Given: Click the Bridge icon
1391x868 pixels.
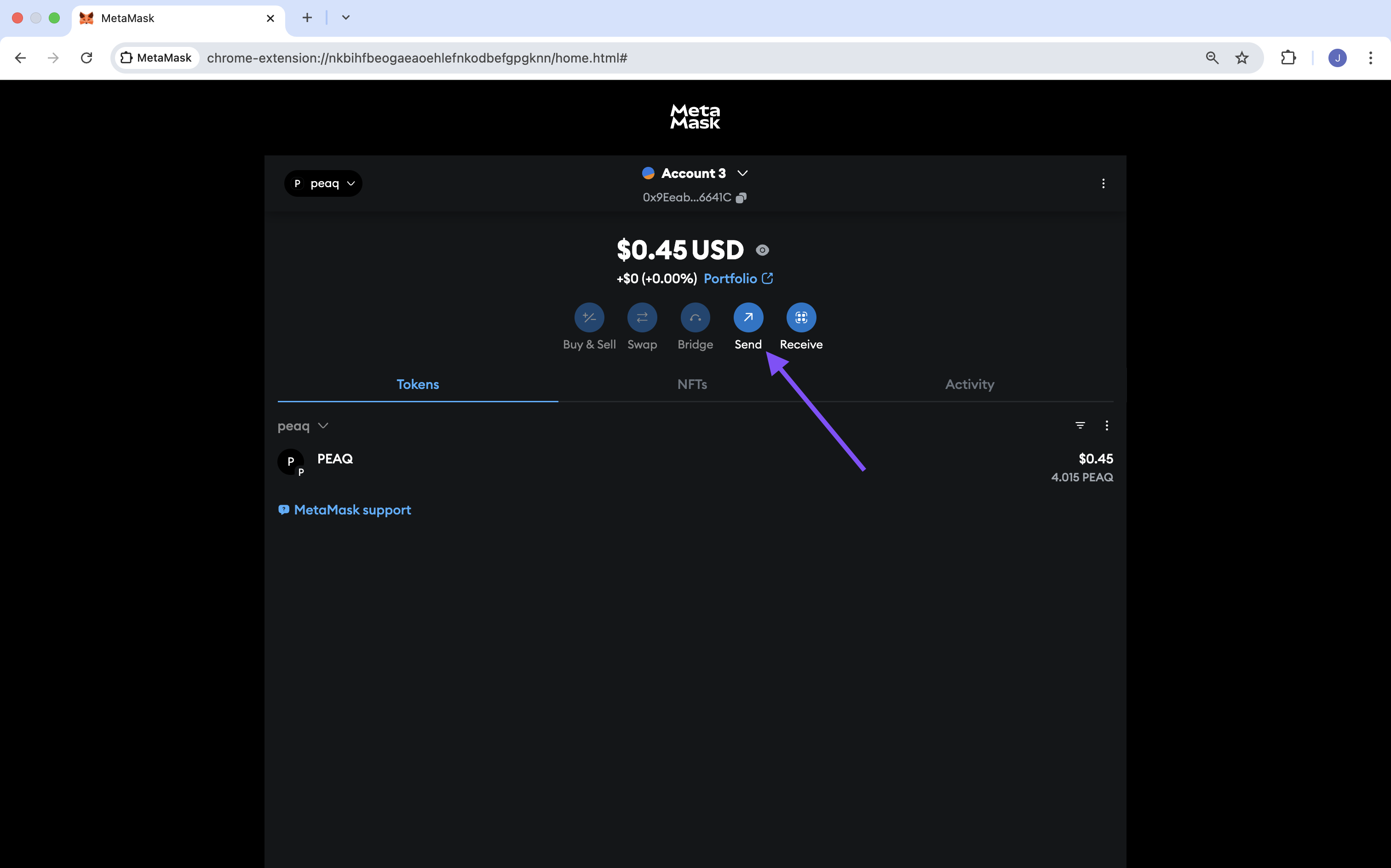Looking at the screenshot, I should point(695,318).
